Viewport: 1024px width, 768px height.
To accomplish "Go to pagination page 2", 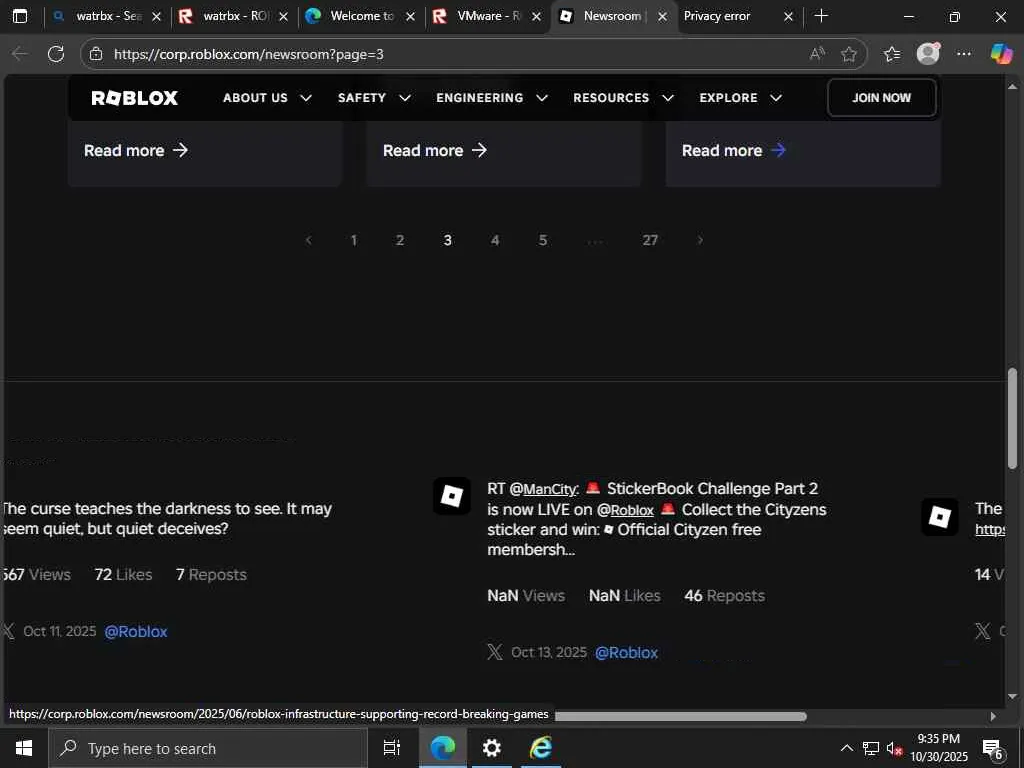I will click(x=400, y=240).
